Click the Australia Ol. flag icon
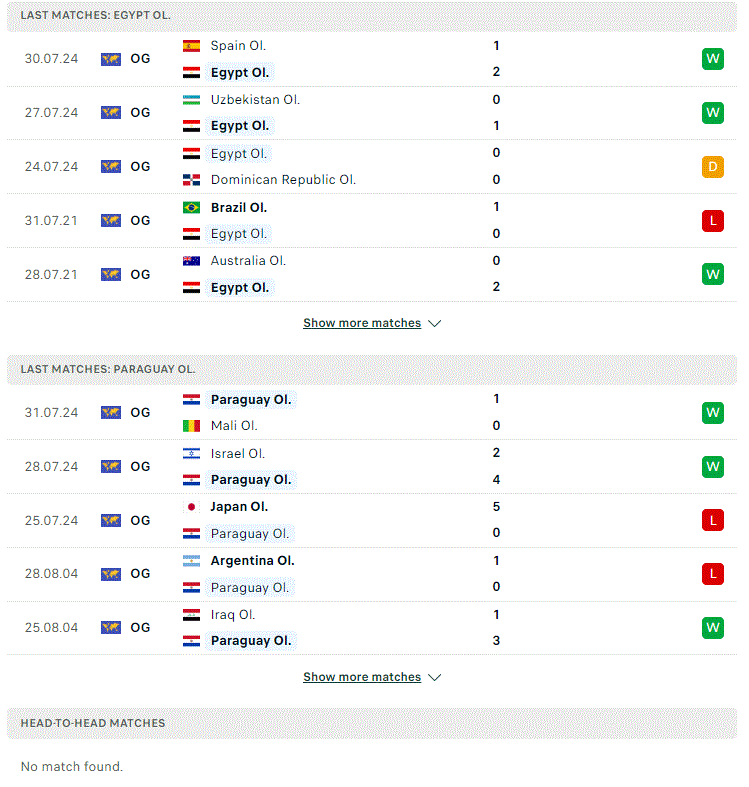 coord(191,261)
